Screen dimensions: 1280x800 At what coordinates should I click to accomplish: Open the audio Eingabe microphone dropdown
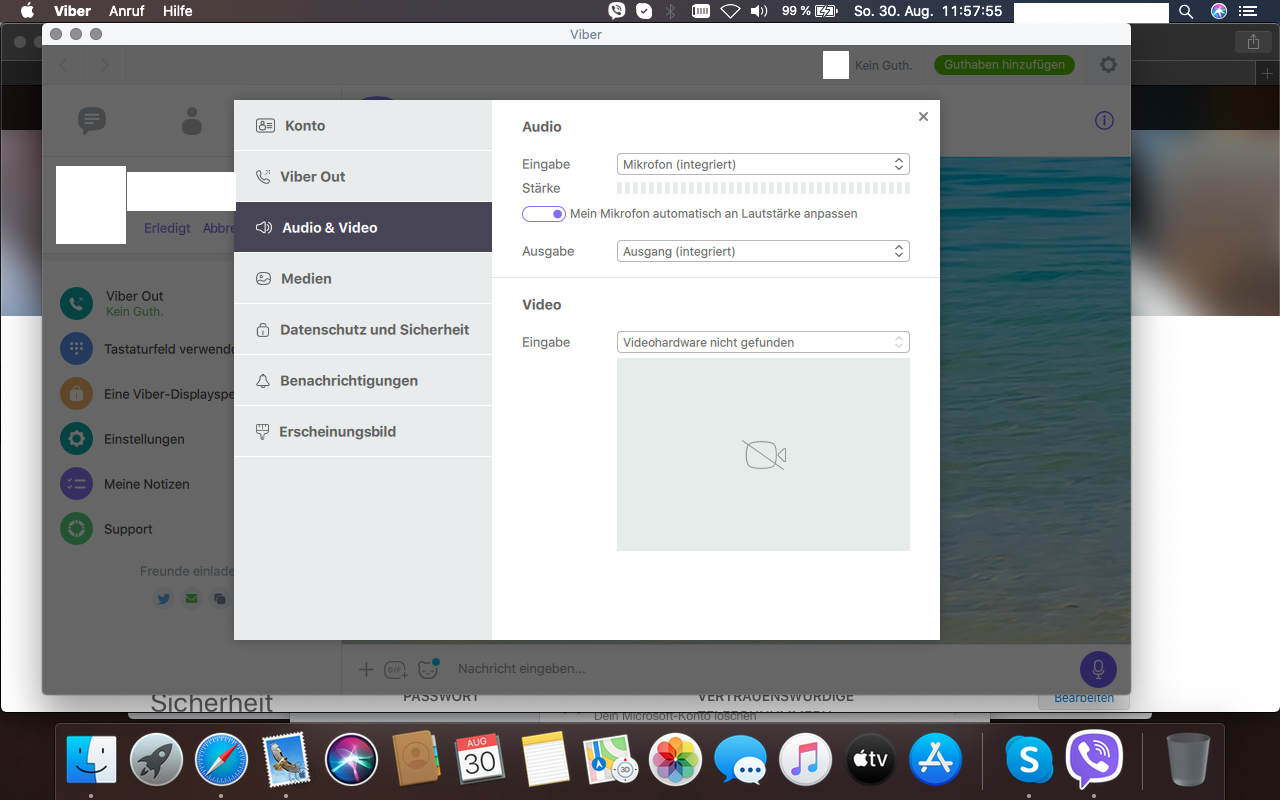[x=763, y=164]
